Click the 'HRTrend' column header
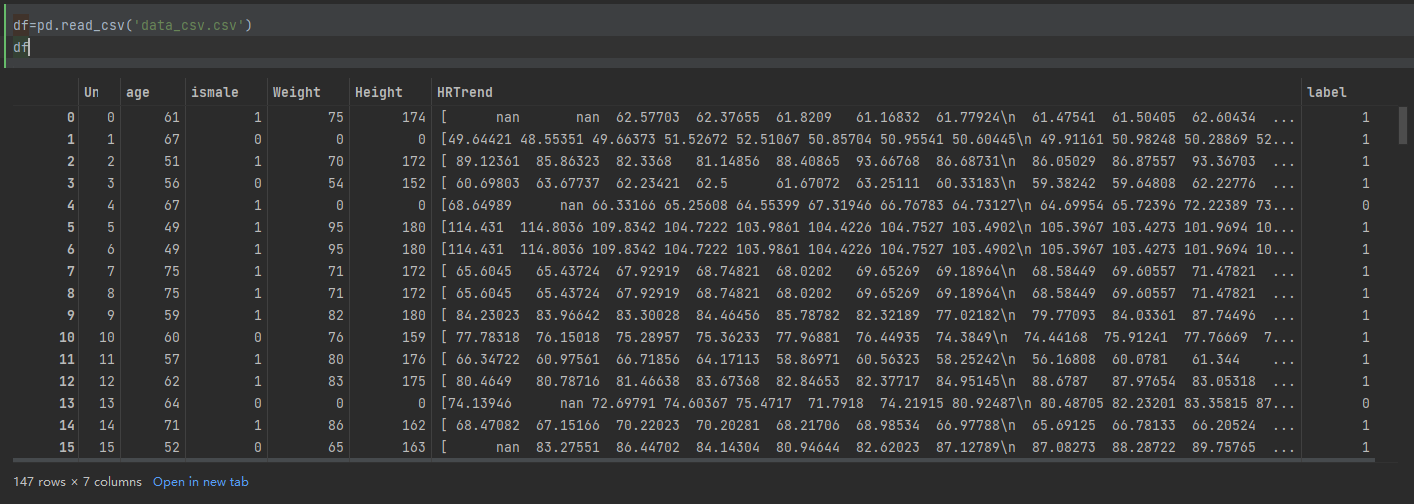 465,92
